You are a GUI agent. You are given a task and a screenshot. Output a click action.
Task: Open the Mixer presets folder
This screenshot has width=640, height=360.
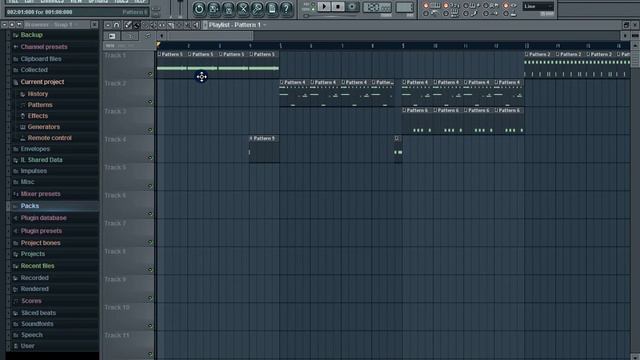click(40, 194)
